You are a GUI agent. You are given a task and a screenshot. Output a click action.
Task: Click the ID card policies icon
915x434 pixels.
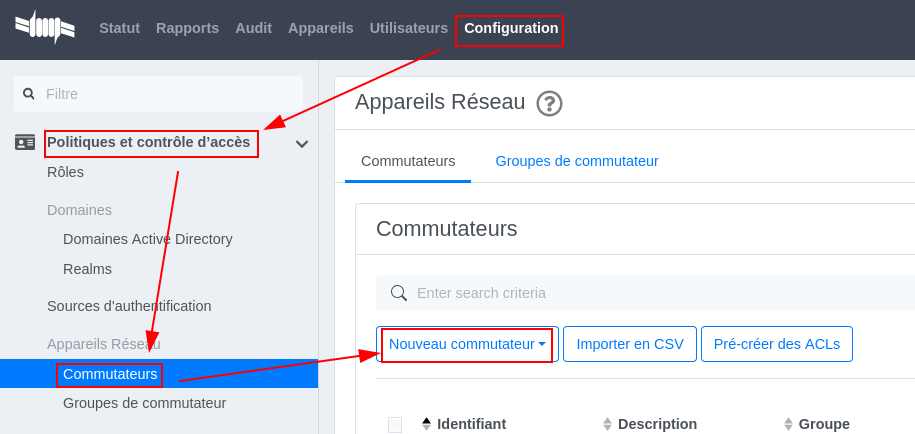25,142
